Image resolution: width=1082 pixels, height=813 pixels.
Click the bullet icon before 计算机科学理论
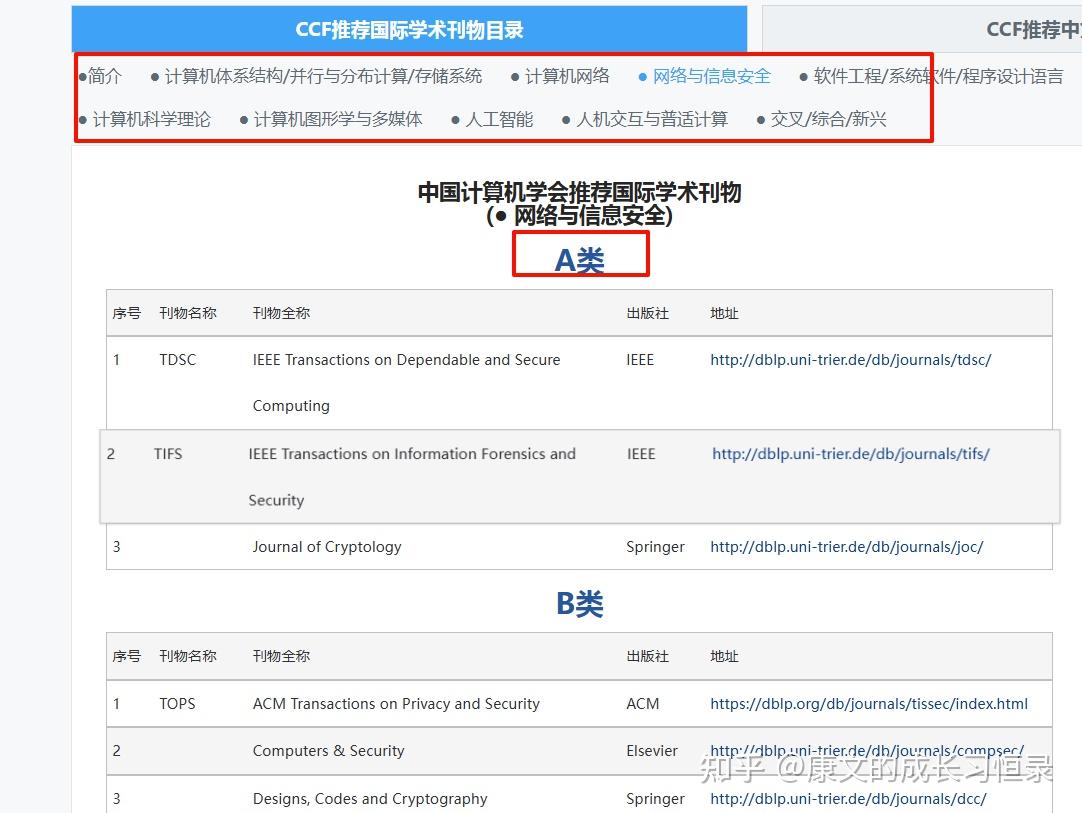click(84, 119)
